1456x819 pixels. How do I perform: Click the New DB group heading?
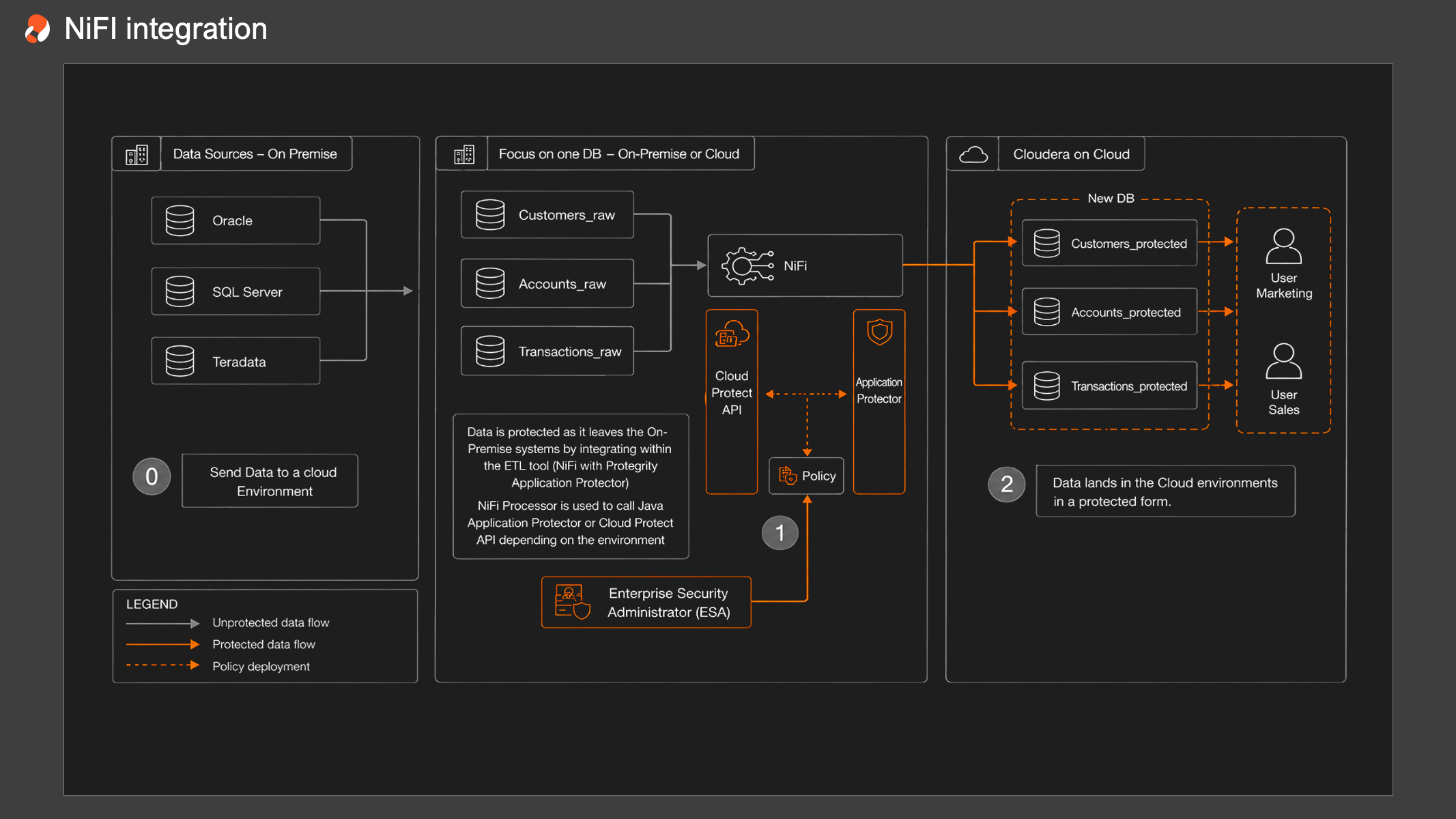[x=1111, y=198]
